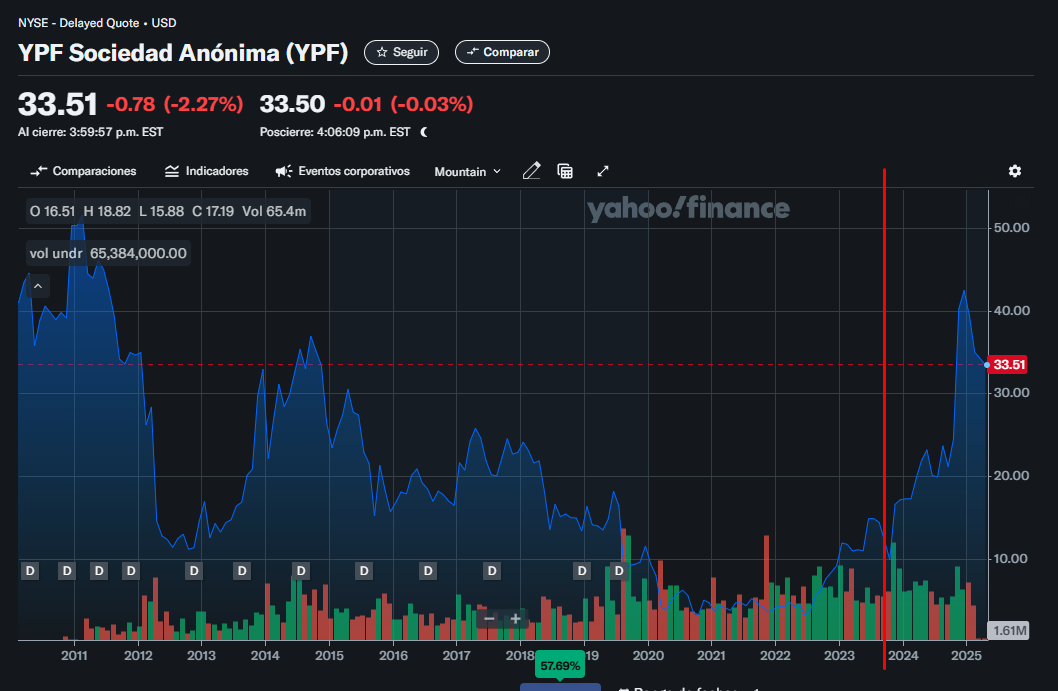The width and height of the screenshot is (1058, 691).
Task: Open the Indicadores menu
Action: click(206, 171)
